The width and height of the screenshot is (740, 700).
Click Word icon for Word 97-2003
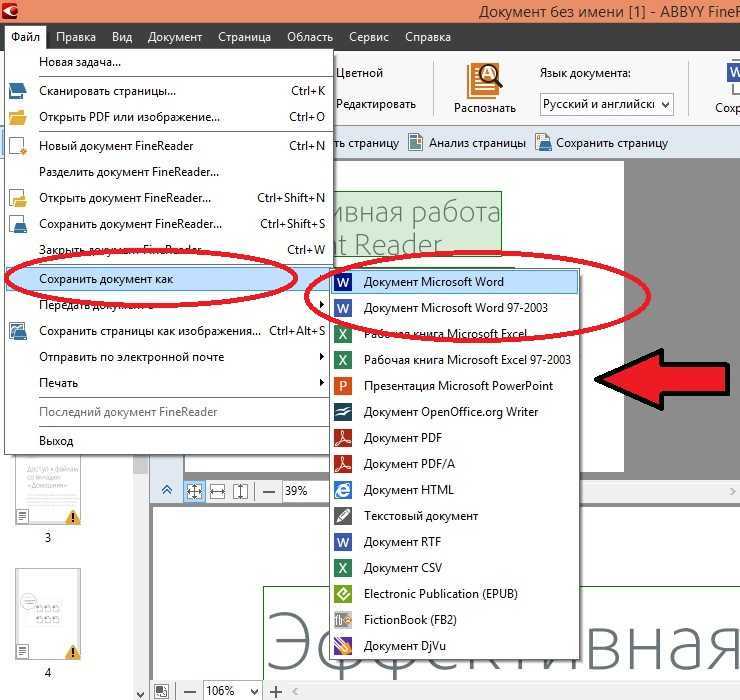tap(343, 308)
